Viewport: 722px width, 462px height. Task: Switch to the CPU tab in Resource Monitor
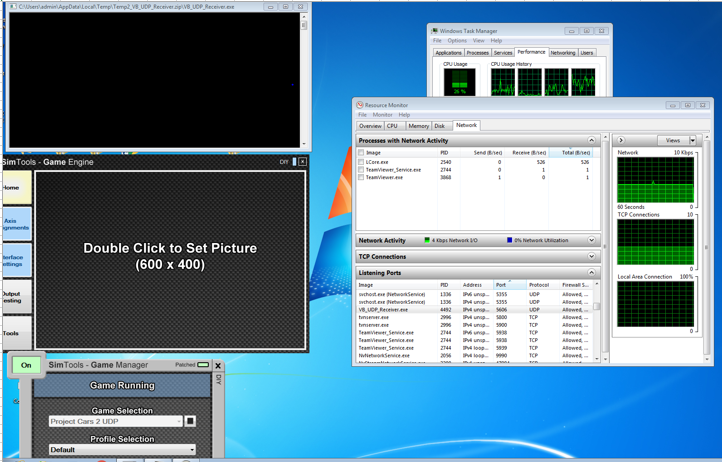coord(393,126)
